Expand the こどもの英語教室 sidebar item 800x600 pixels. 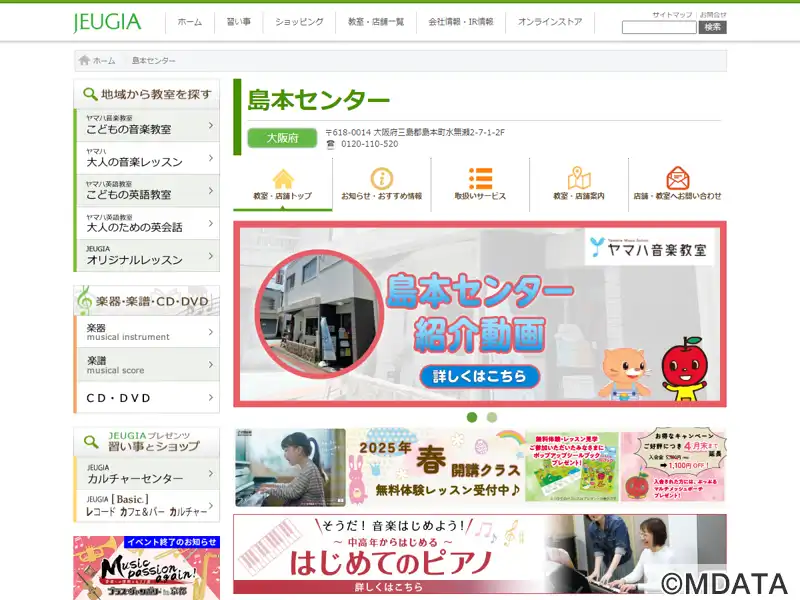point(147,191)
